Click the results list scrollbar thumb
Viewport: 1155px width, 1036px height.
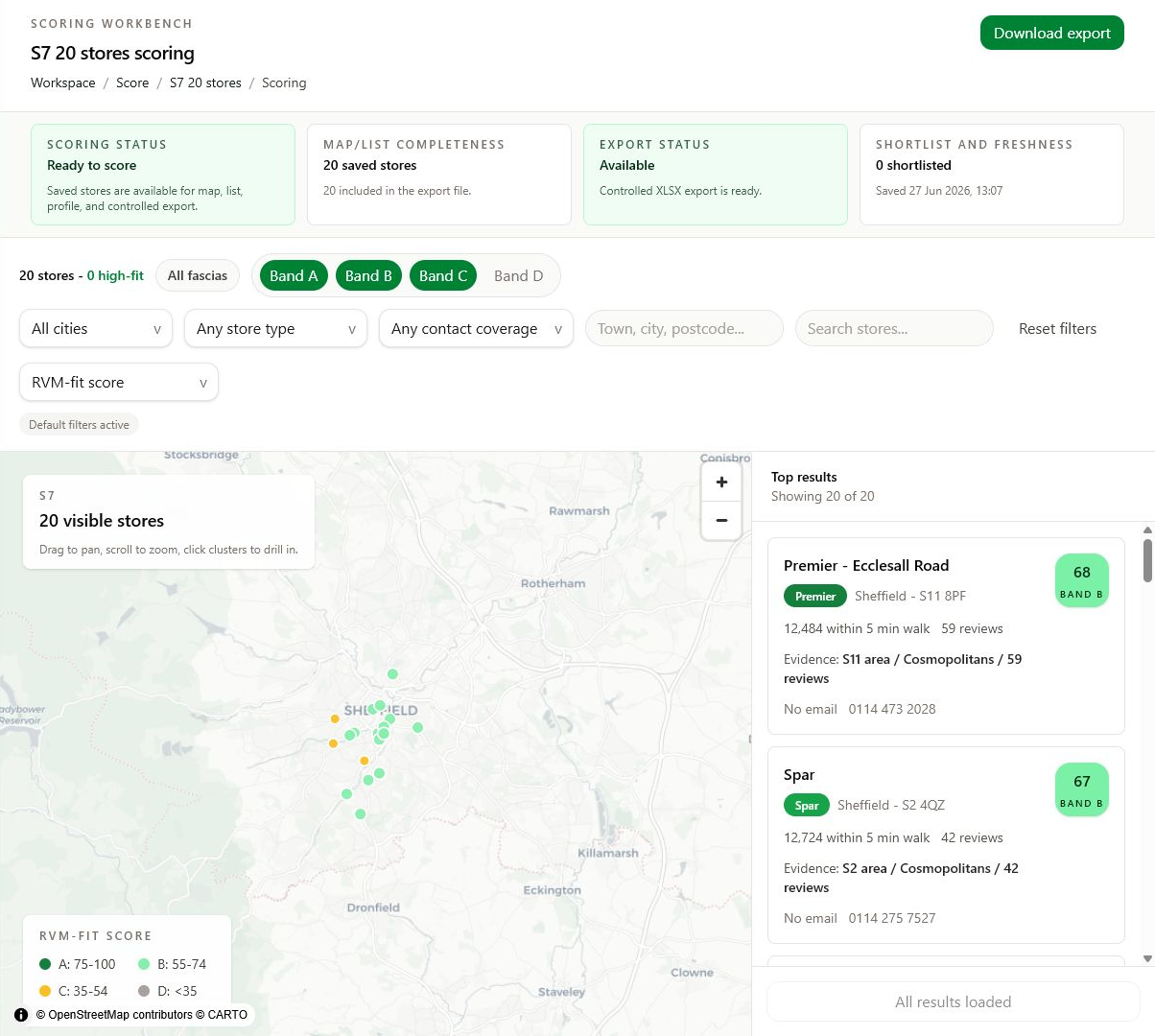coord(1147,561)
